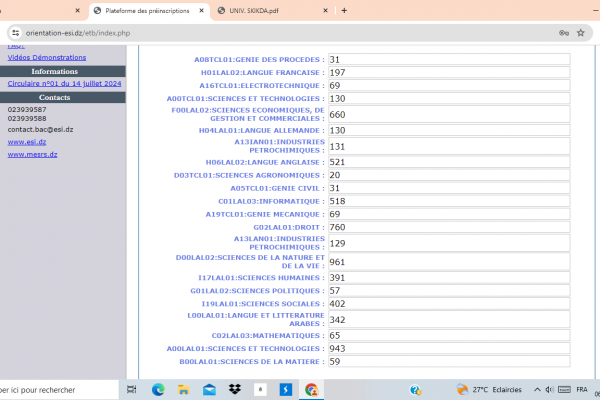This screenshot has width=600, height=400.
Task: Edit SCIENCES ECONOMIQUES field with 660
Action: (x=449, y=114)
